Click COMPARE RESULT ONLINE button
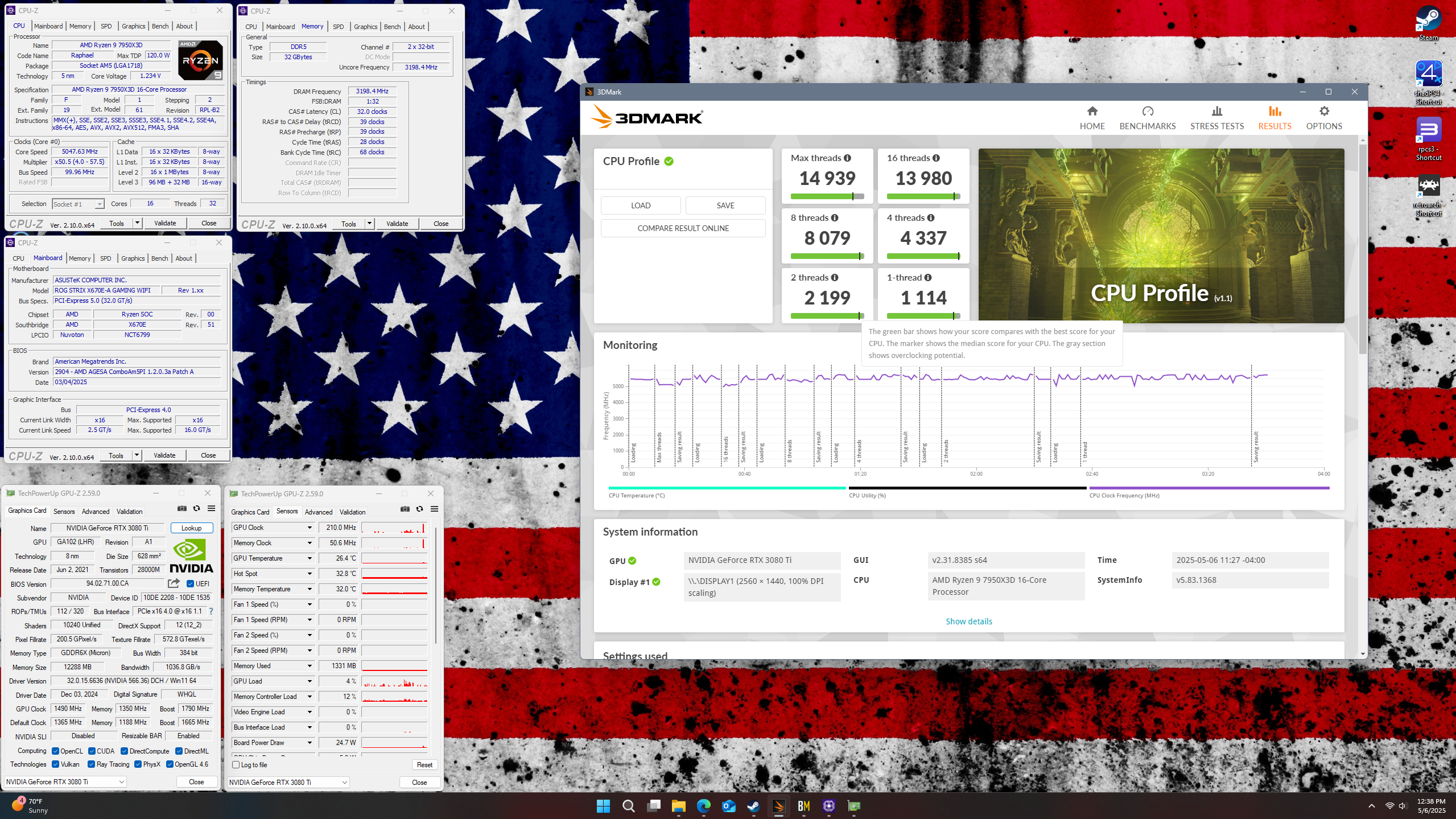 click(683, 228)
